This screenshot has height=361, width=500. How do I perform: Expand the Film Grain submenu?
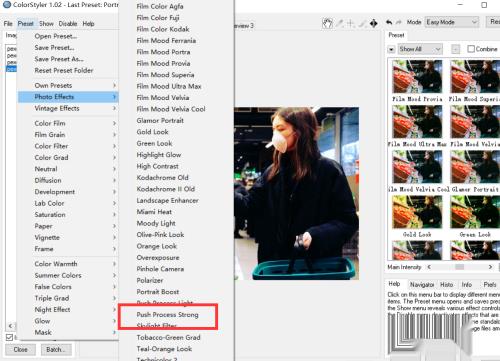click(68, 135)
